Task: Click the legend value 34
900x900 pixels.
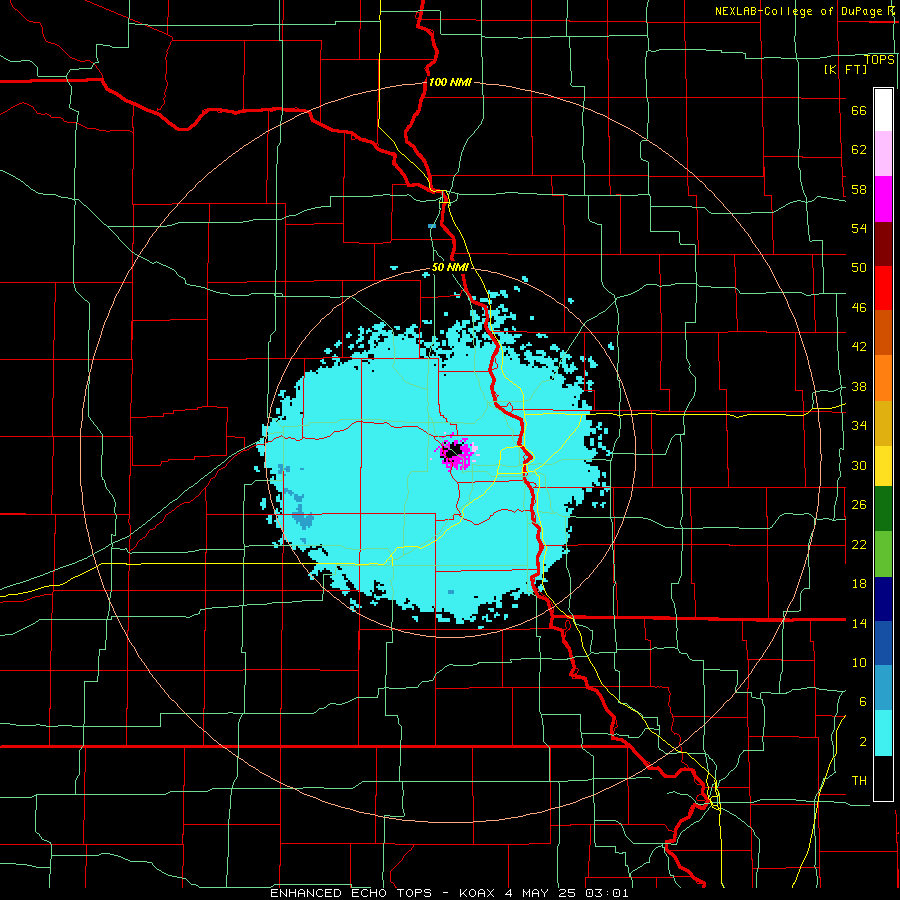Action: pos(859,425)
